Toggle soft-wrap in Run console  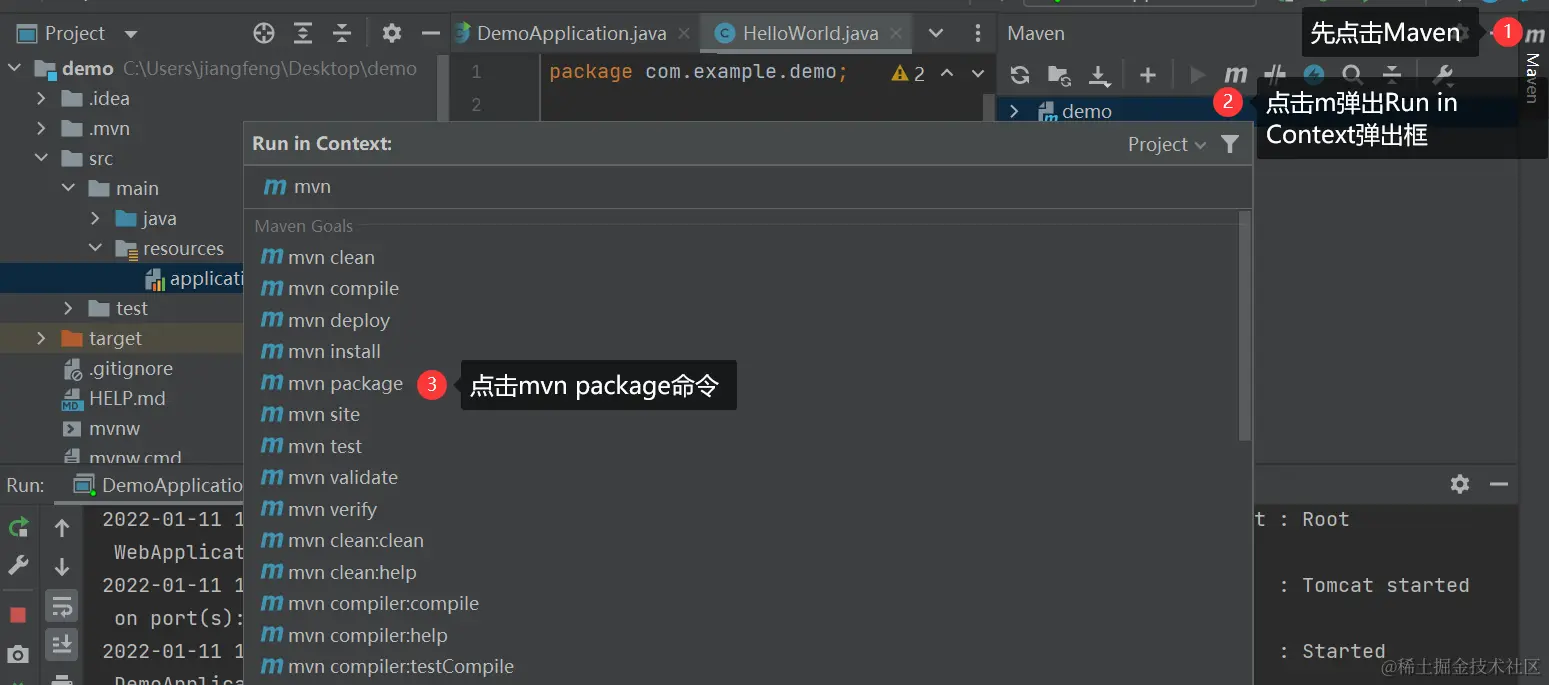point(62,606)
